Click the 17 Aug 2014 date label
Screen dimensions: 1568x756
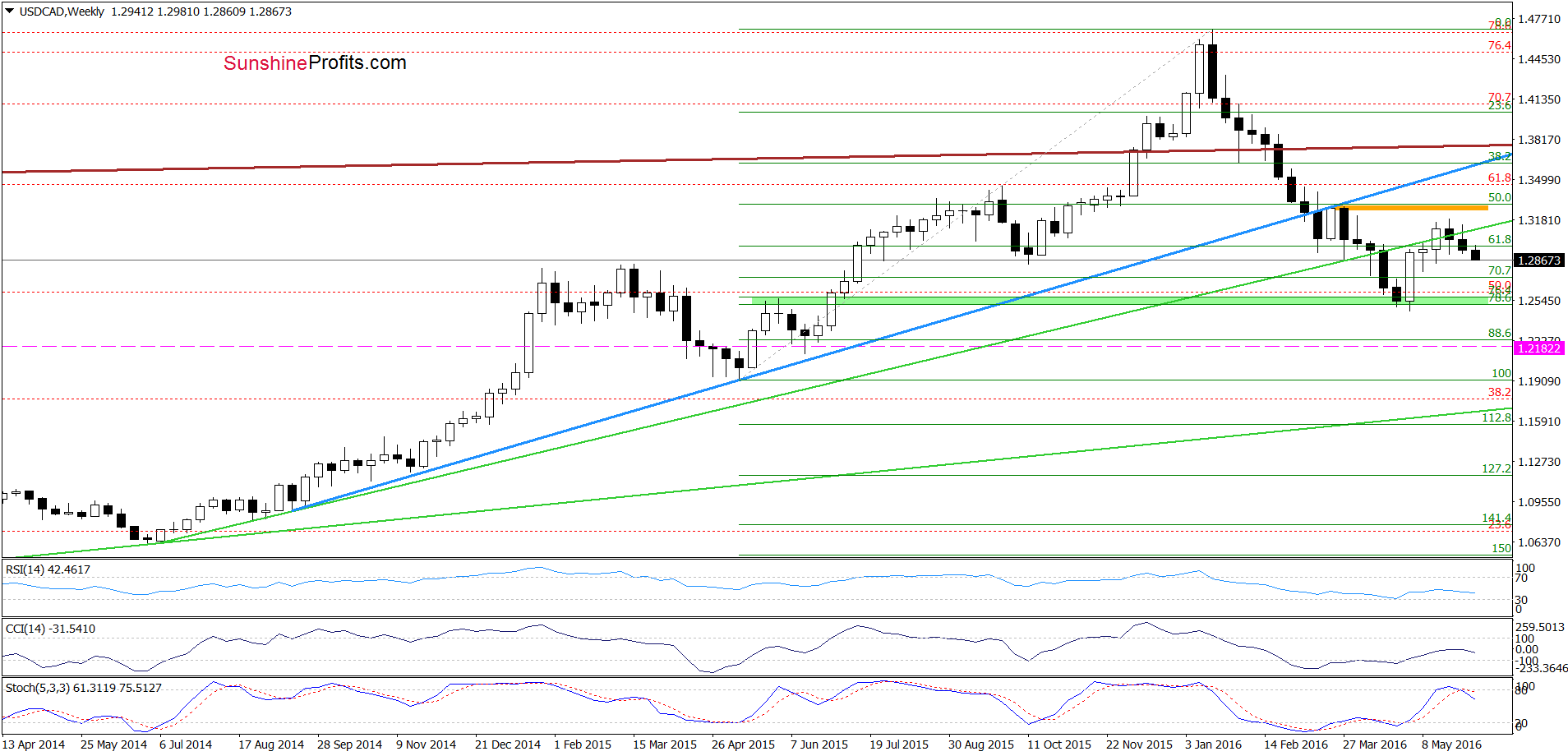pyautogui.click(x=271, y=744)
